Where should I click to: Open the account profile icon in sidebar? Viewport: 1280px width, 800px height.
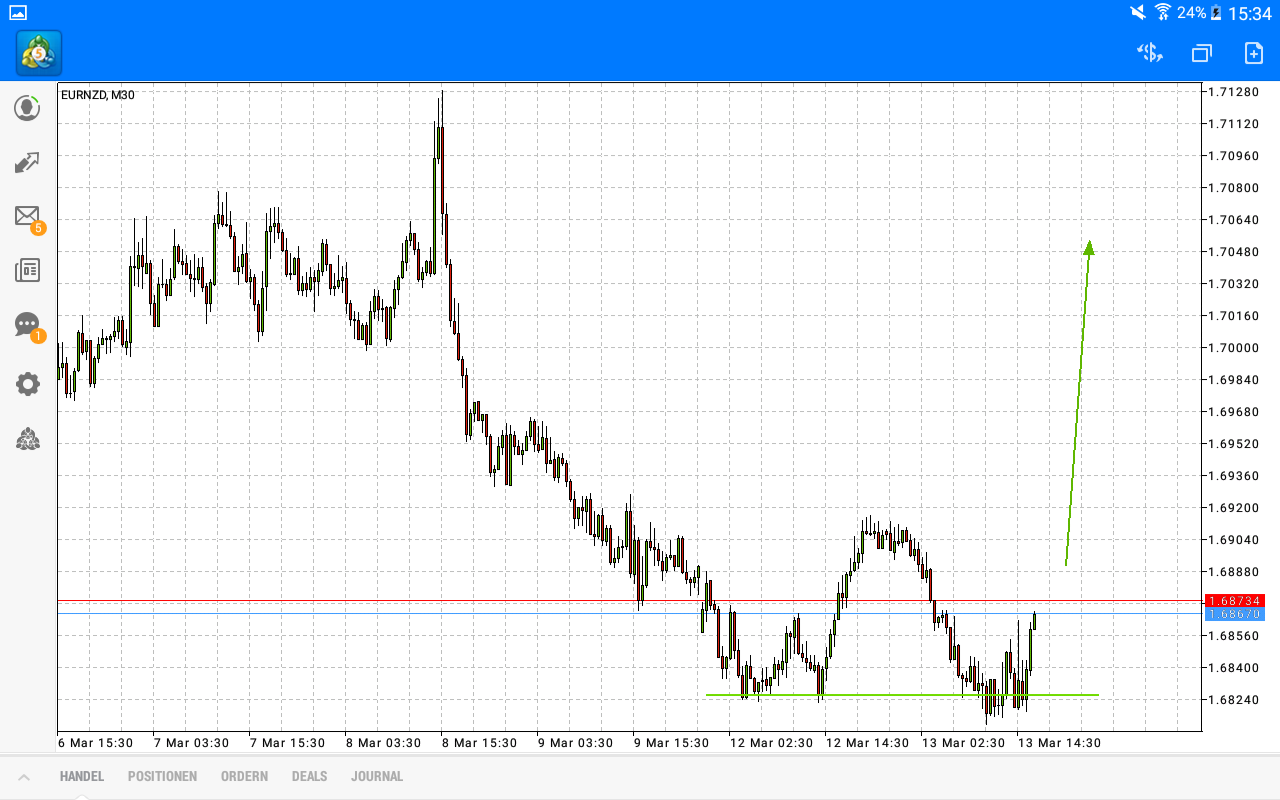(27, 107)
